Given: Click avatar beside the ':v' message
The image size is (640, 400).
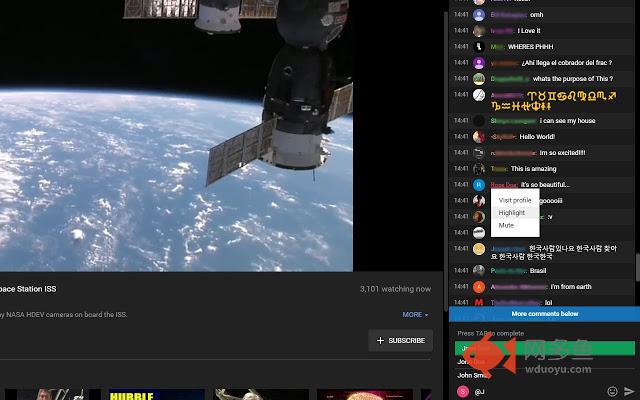Looking at the screenshot, I should click(x=479, y=216).
